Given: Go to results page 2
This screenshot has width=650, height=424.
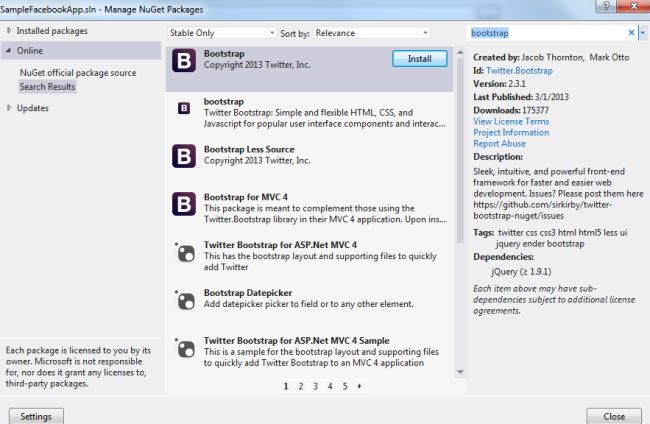Looking at the screenshot, I should [301, 386].
